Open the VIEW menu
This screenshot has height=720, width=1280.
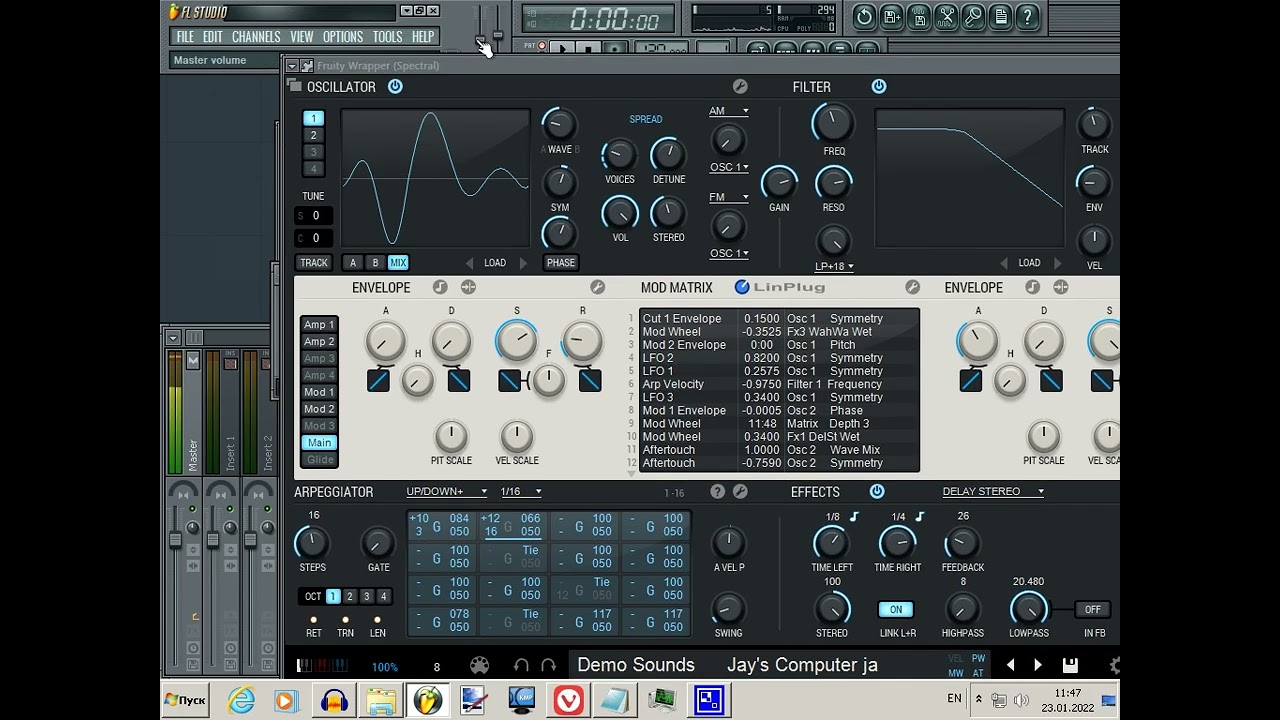click(x=302, y=37)
